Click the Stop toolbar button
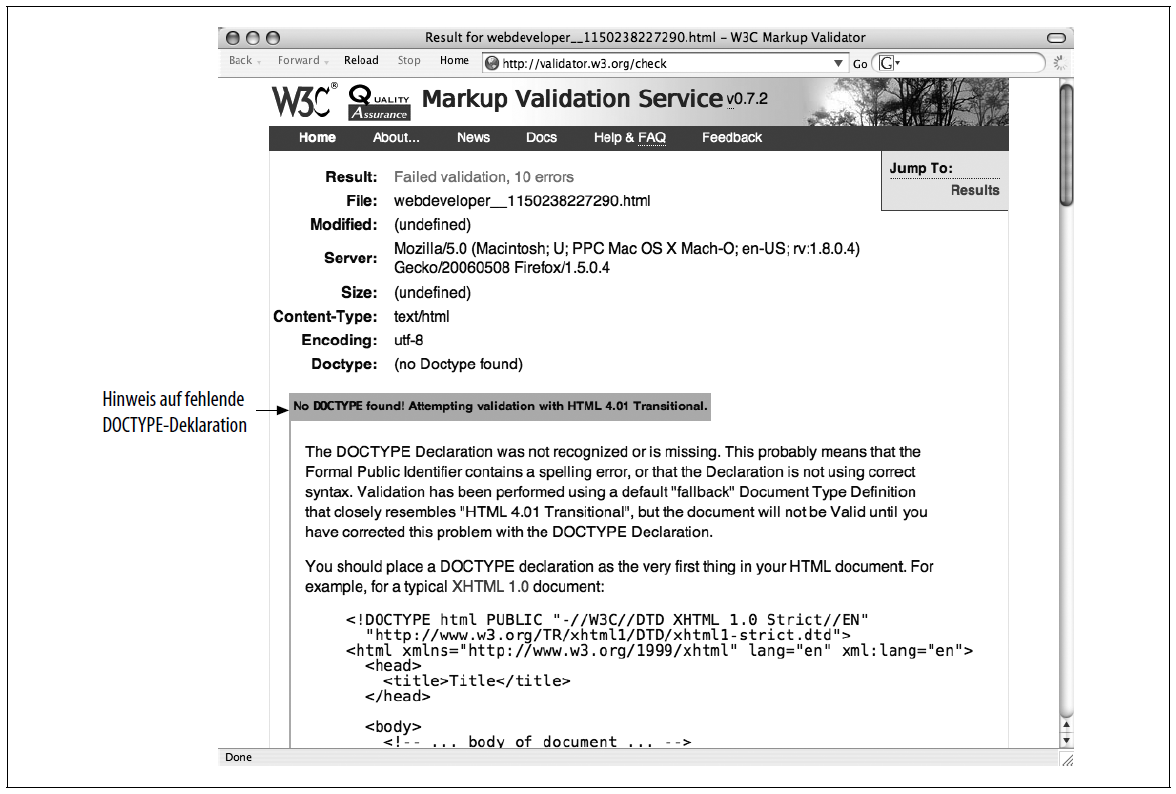 [409, 60]
